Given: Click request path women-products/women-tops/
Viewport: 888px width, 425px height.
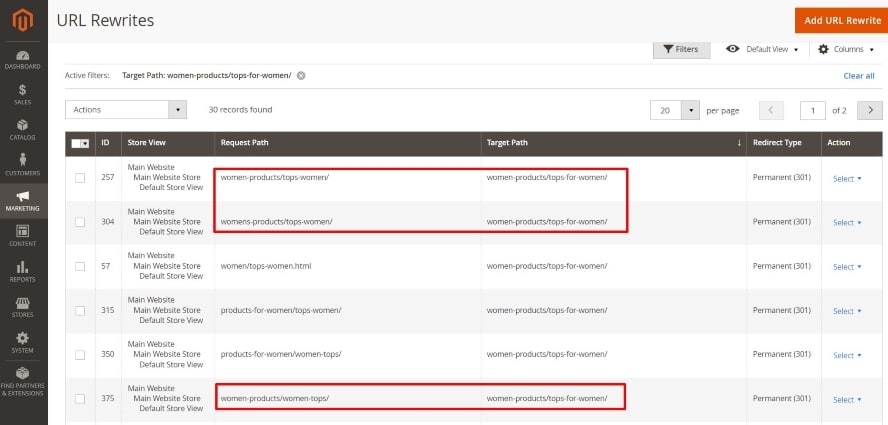Looking at the screenshot, I should (x=275, y=398).
